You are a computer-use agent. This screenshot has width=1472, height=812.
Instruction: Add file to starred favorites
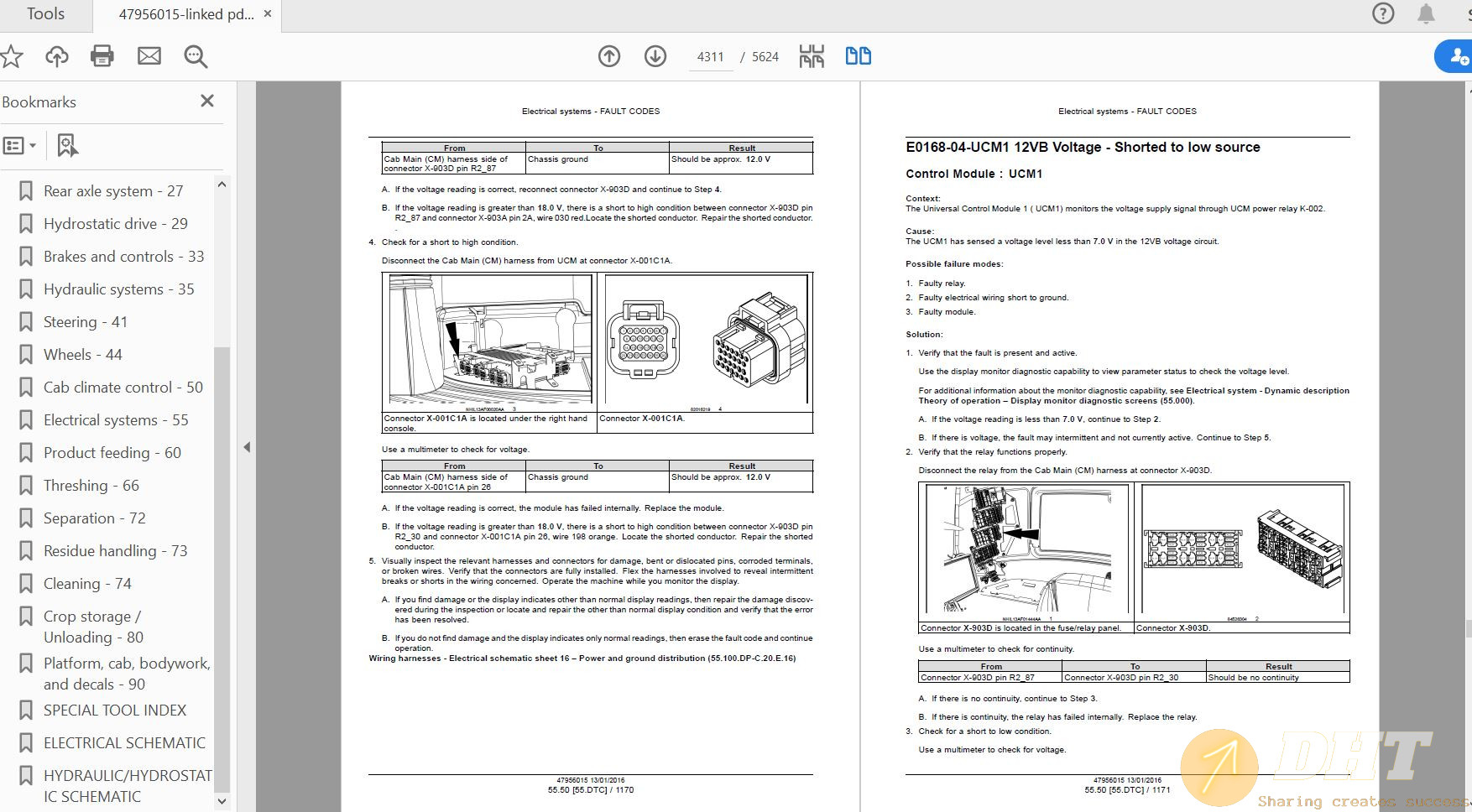[12, 56]
